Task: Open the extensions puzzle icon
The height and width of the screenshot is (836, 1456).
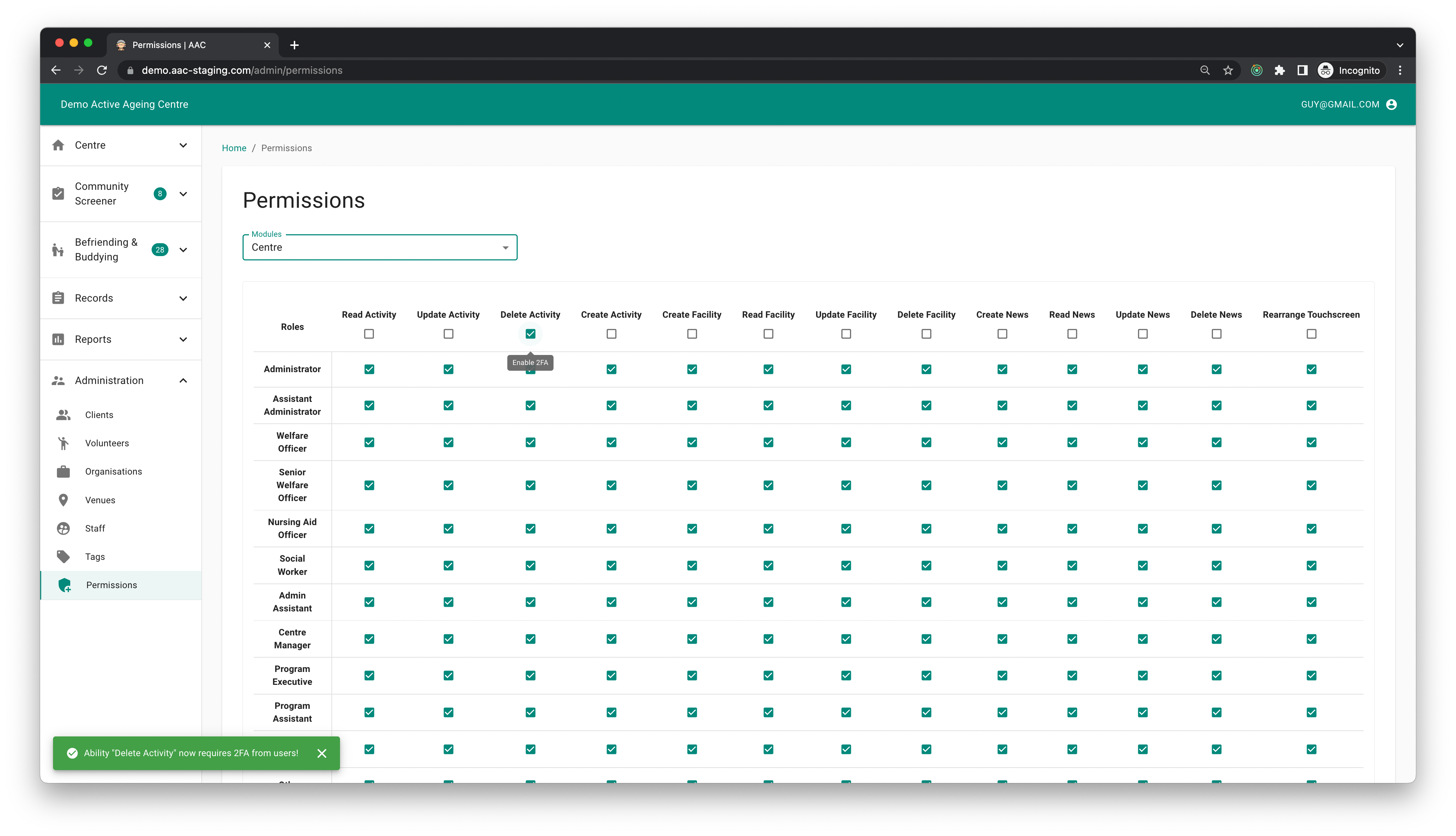Action: pyautogui.click(x=1280, y=70)
